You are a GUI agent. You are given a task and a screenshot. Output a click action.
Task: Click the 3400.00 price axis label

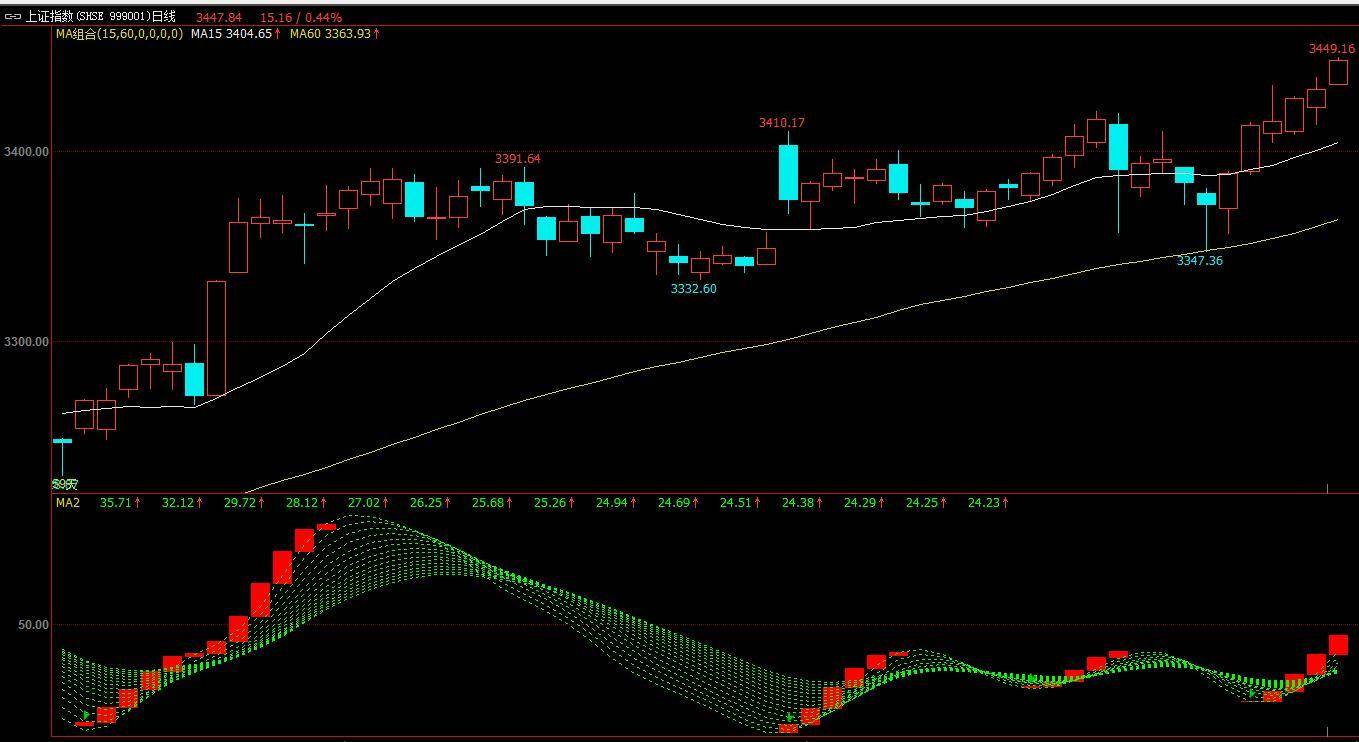point(26,152)
